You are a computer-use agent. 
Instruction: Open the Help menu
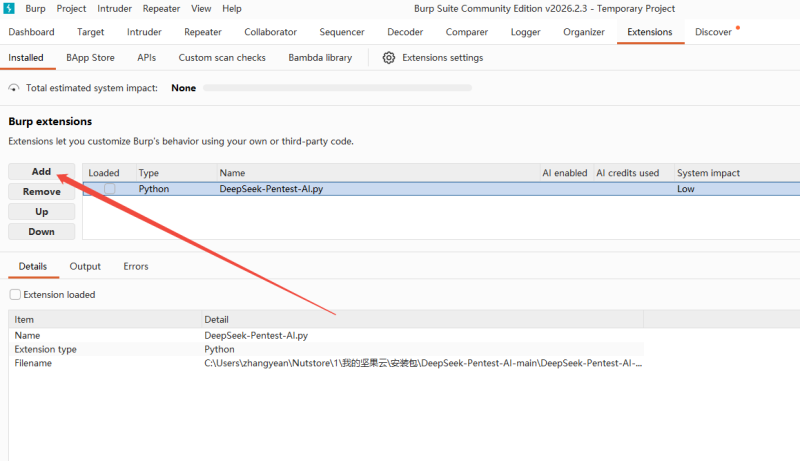click(232, 8)
